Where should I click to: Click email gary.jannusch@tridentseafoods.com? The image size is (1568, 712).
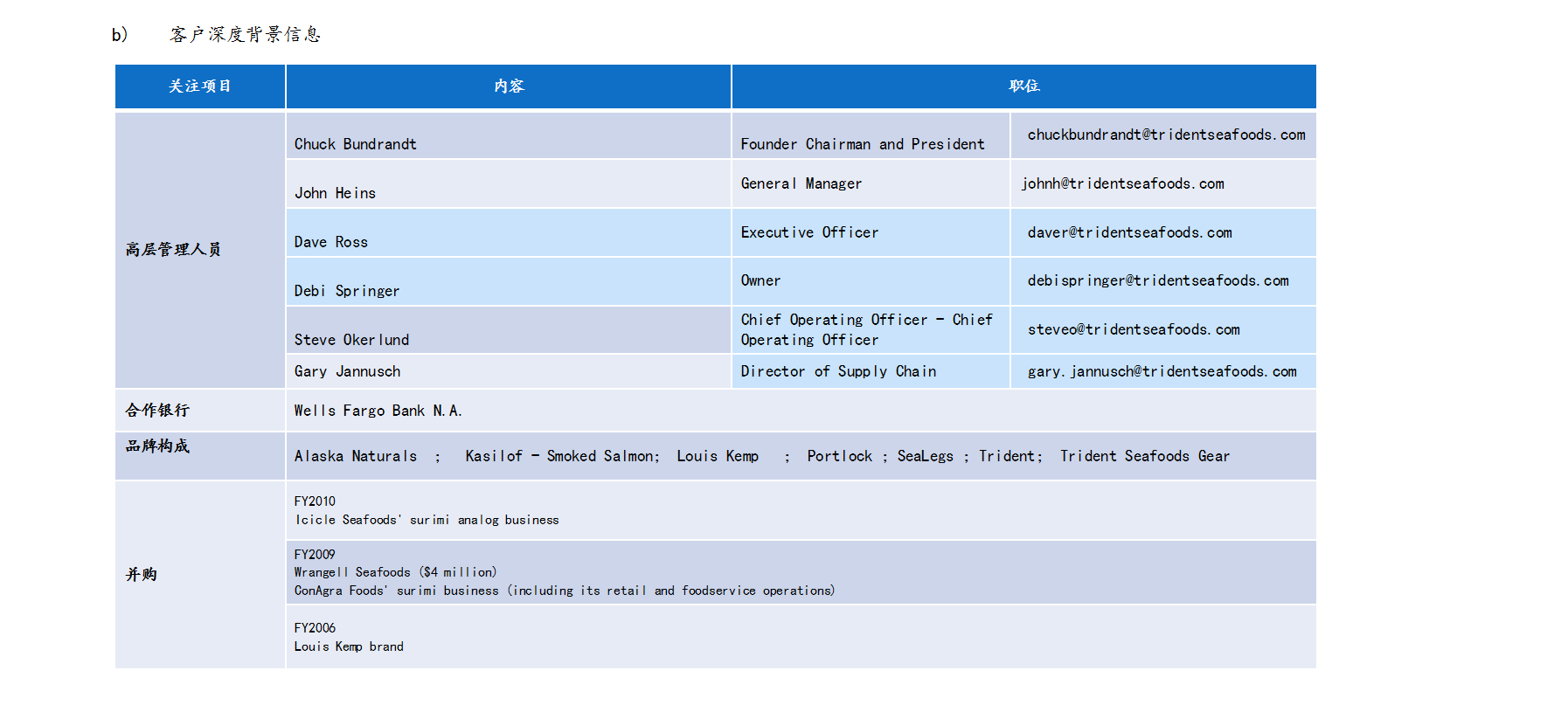click(1162, 371)
